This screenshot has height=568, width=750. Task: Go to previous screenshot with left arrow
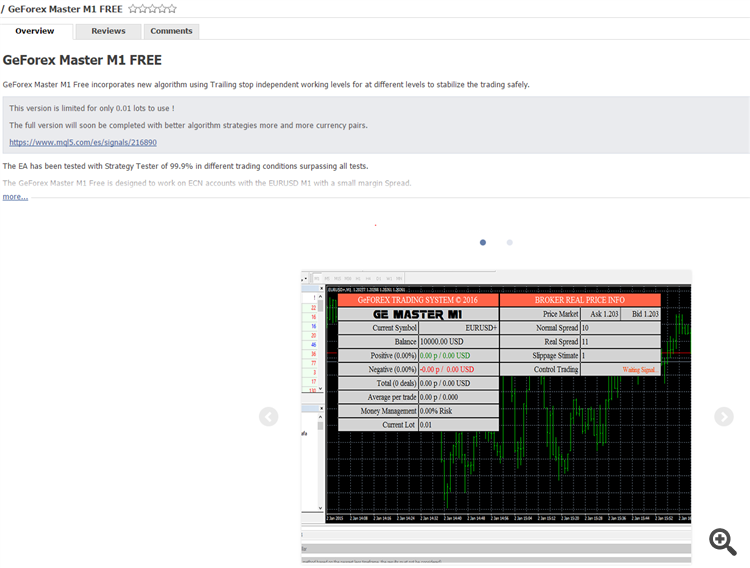268,416
